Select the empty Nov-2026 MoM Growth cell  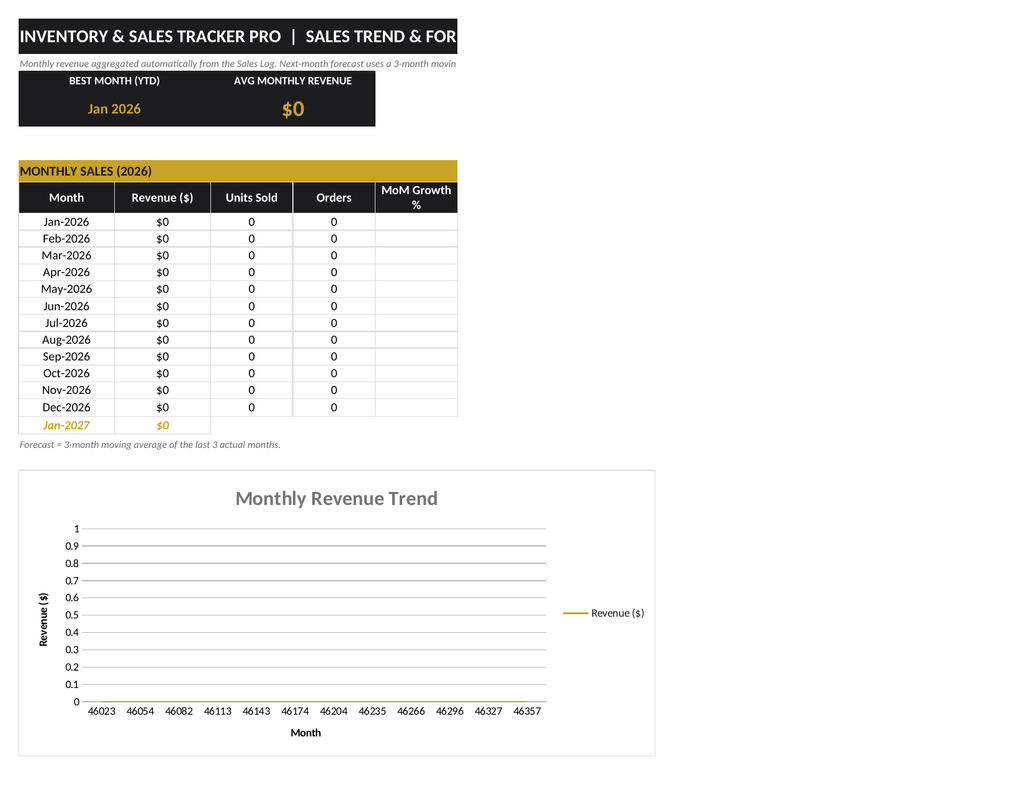416,390
